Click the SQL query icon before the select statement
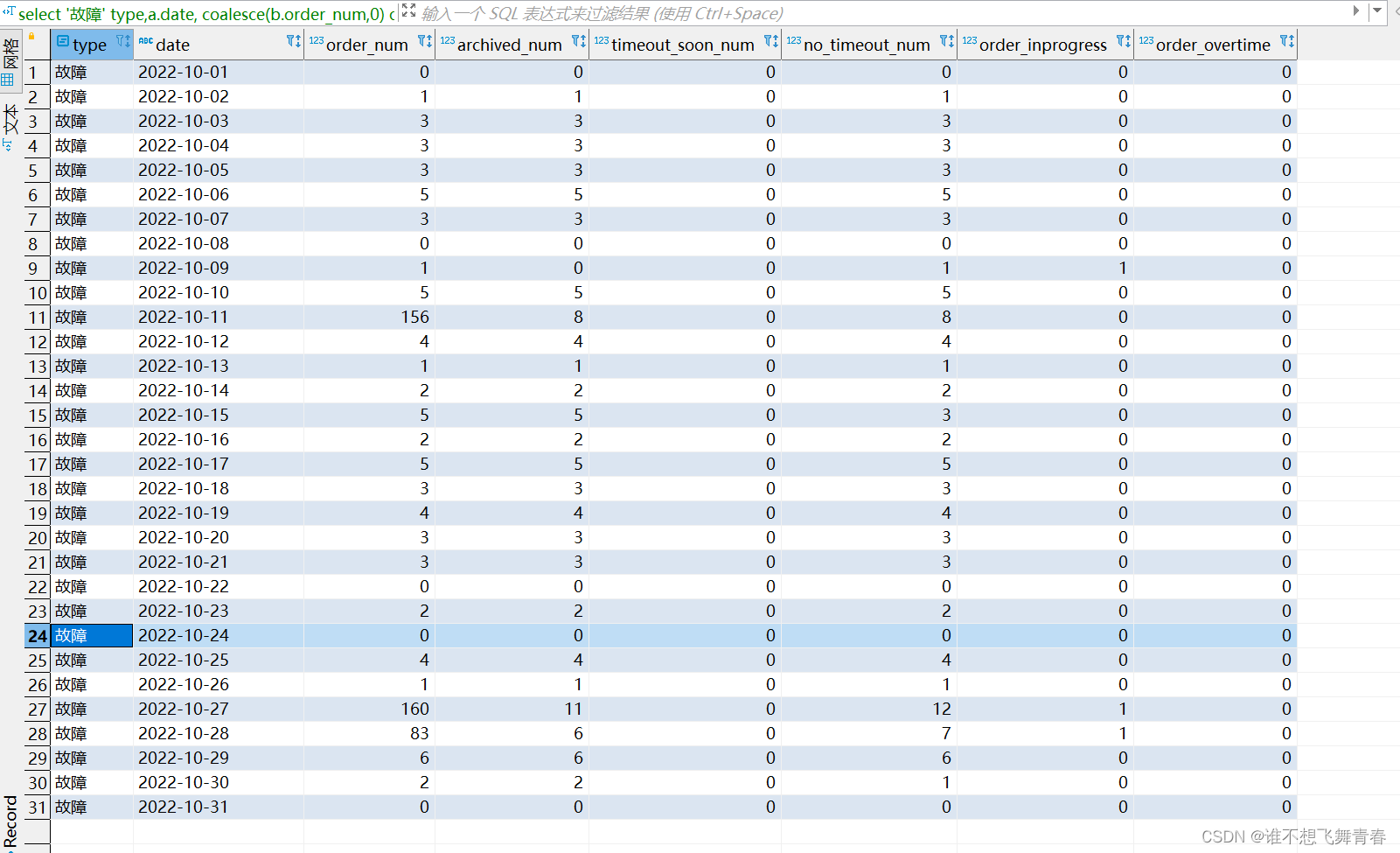 9,12
